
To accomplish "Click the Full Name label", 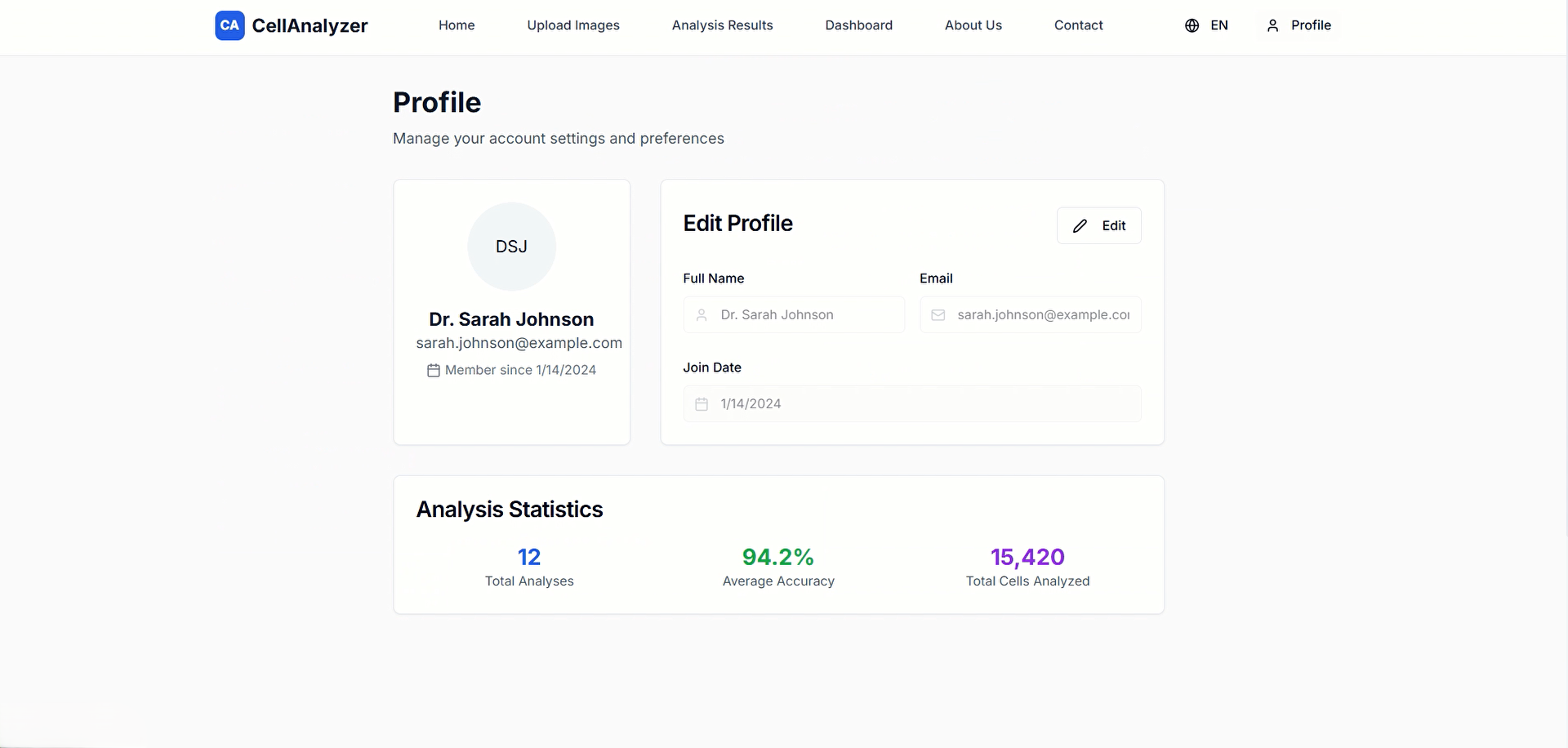I will pos(714,278).
